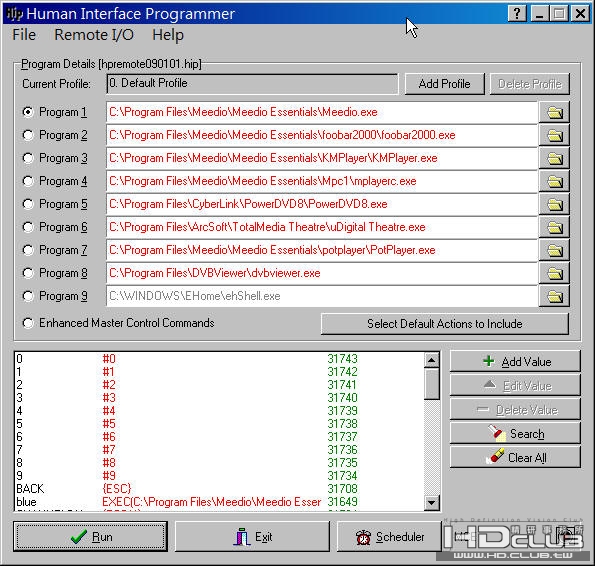
Task: Click the values list scroll down arrow
Action: (x=431, y=503)
